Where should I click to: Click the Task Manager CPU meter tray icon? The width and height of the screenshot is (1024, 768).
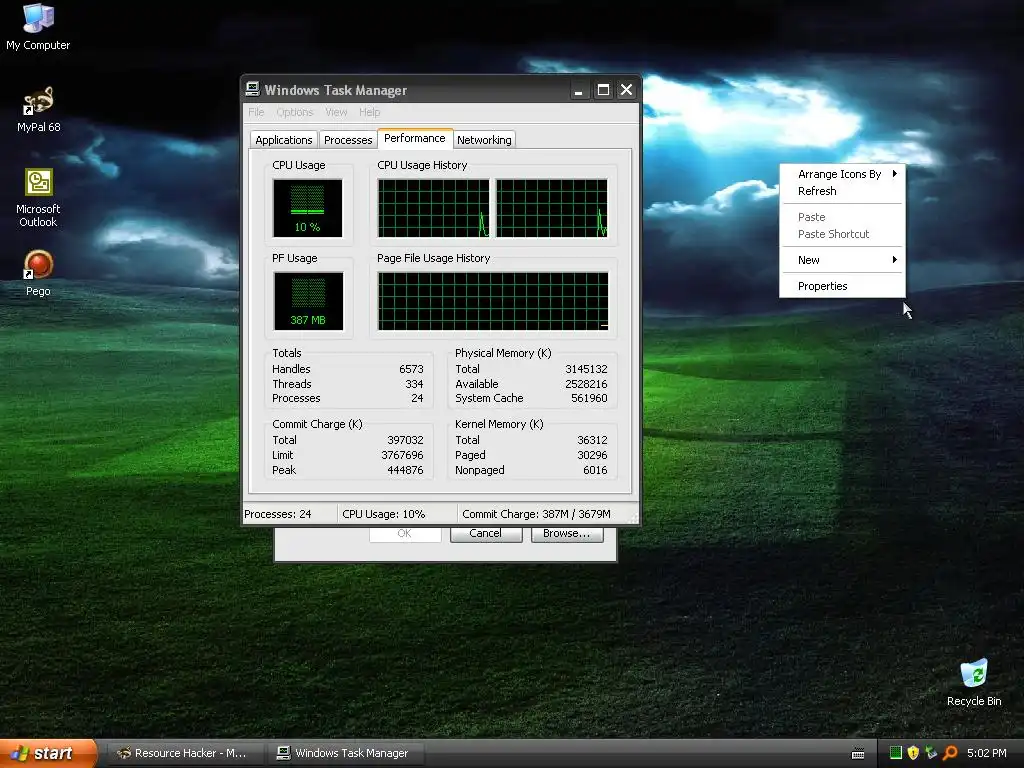coord(895,753)
